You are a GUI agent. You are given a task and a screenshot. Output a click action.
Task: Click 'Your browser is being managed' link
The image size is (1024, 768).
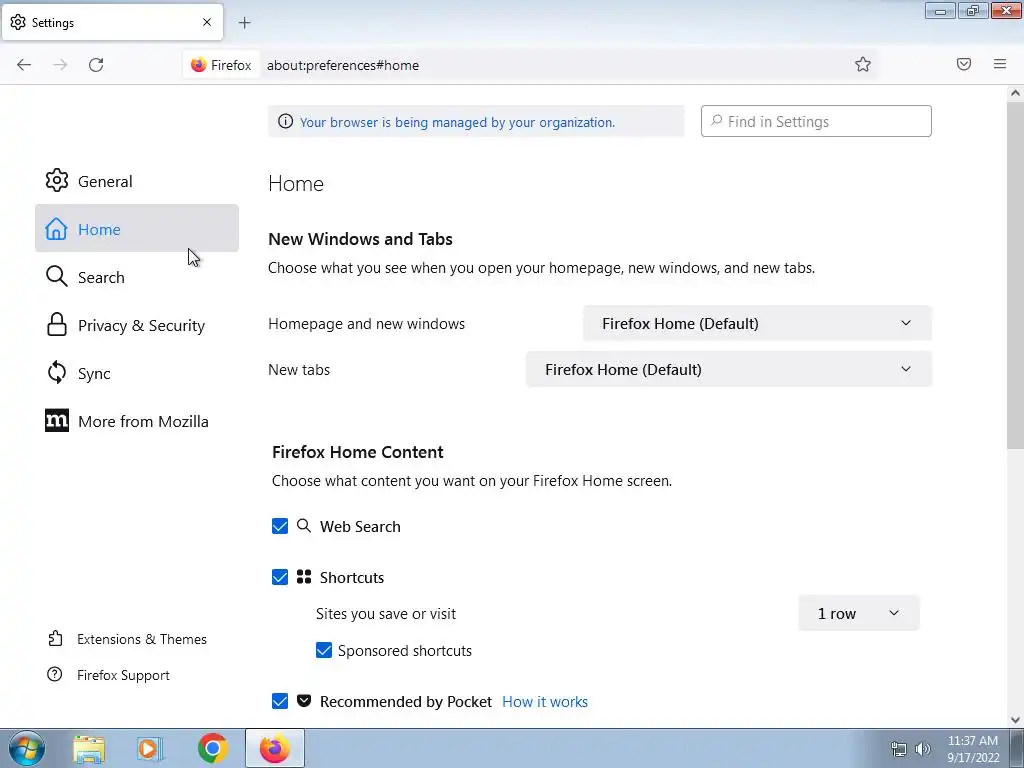(x=457, y=122)
